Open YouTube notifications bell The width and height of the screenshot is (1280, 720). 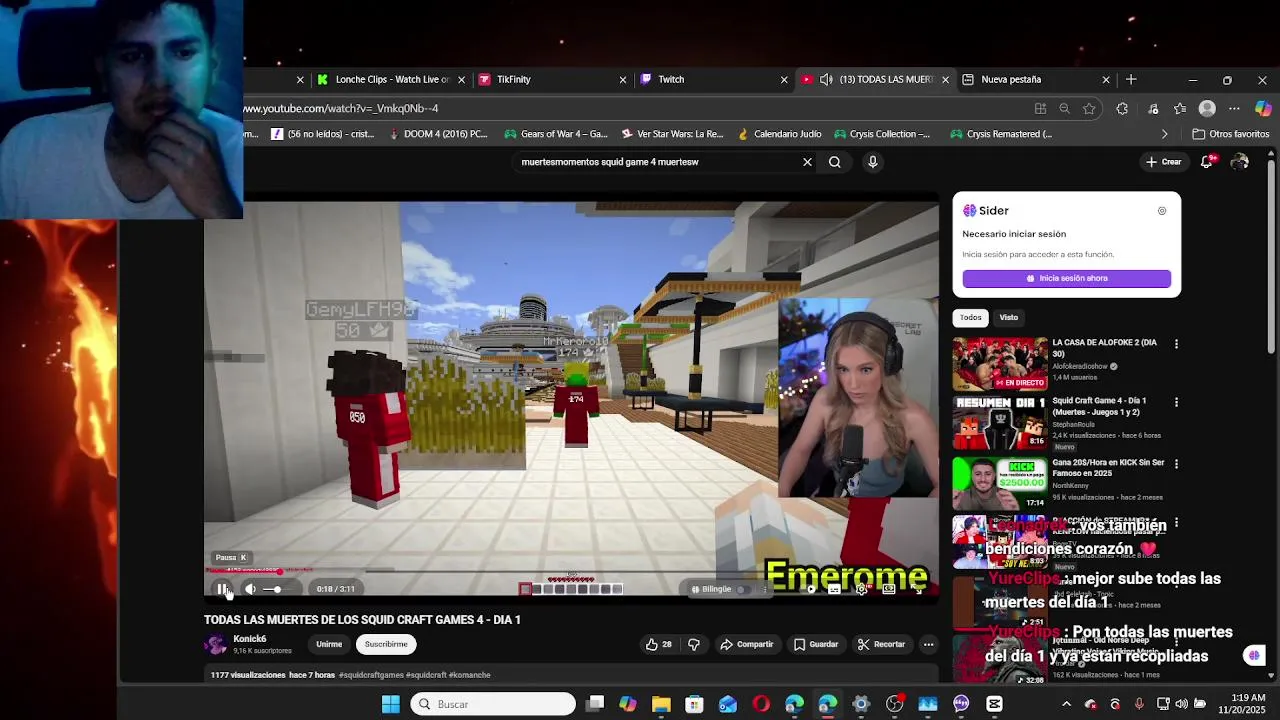click(x=1207, y=162)
